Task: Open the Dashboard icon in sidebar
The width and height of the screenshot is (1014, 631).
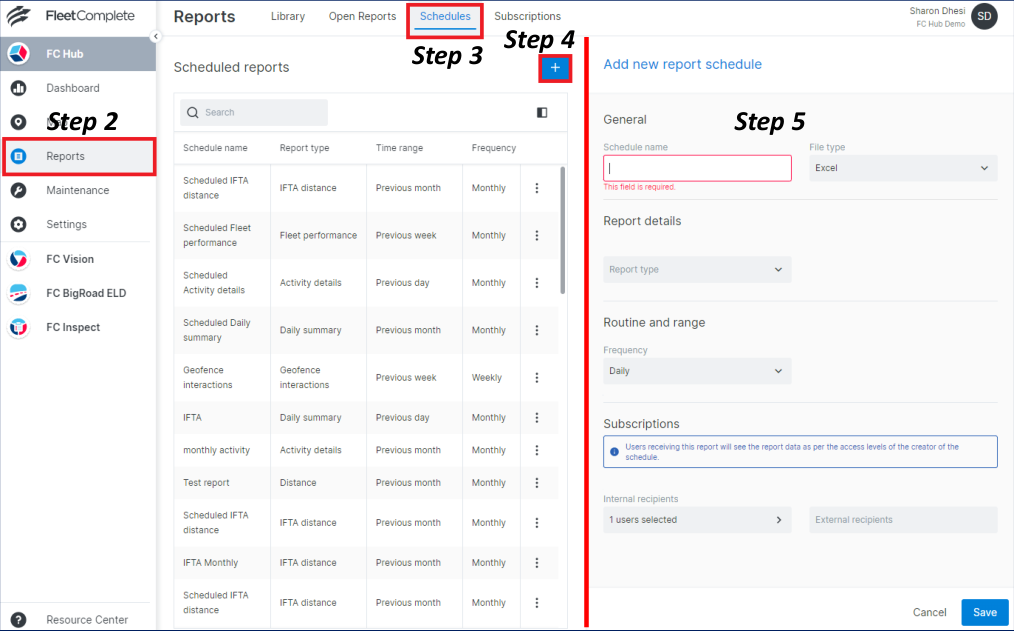Action: coord(18,88)
